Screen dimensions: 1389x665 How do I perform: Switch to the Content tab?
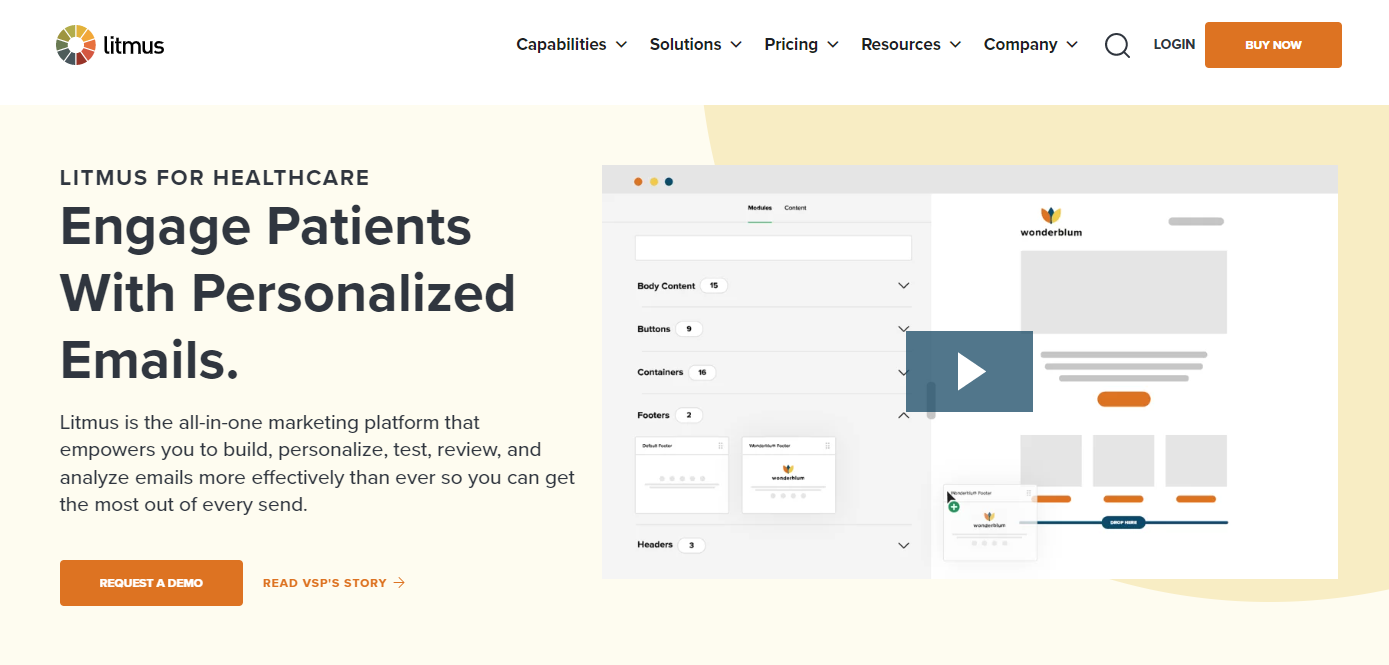coord(795,208)
